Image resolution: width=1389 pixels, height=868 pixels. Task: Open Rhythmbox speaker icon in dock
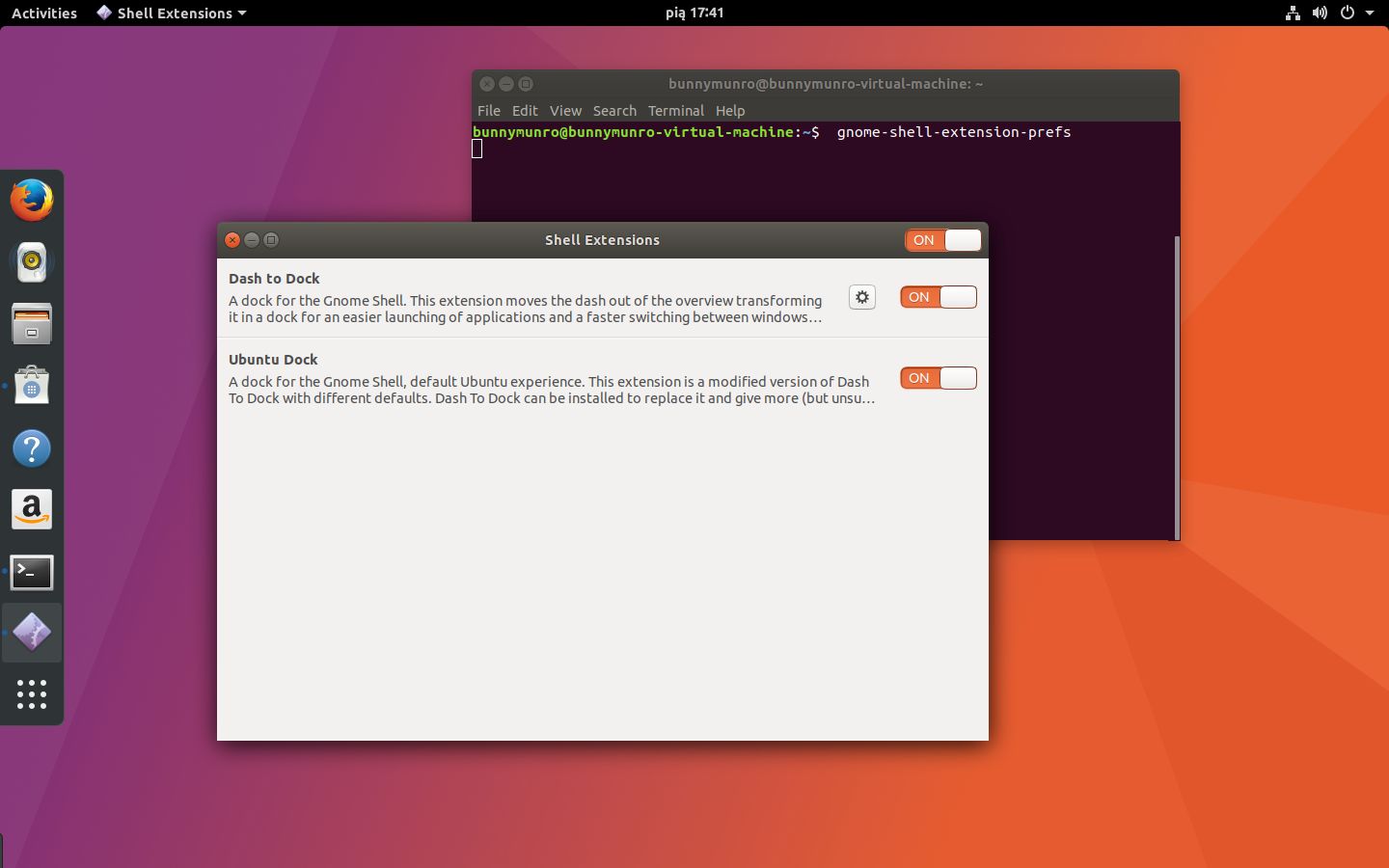click(32, 262)
